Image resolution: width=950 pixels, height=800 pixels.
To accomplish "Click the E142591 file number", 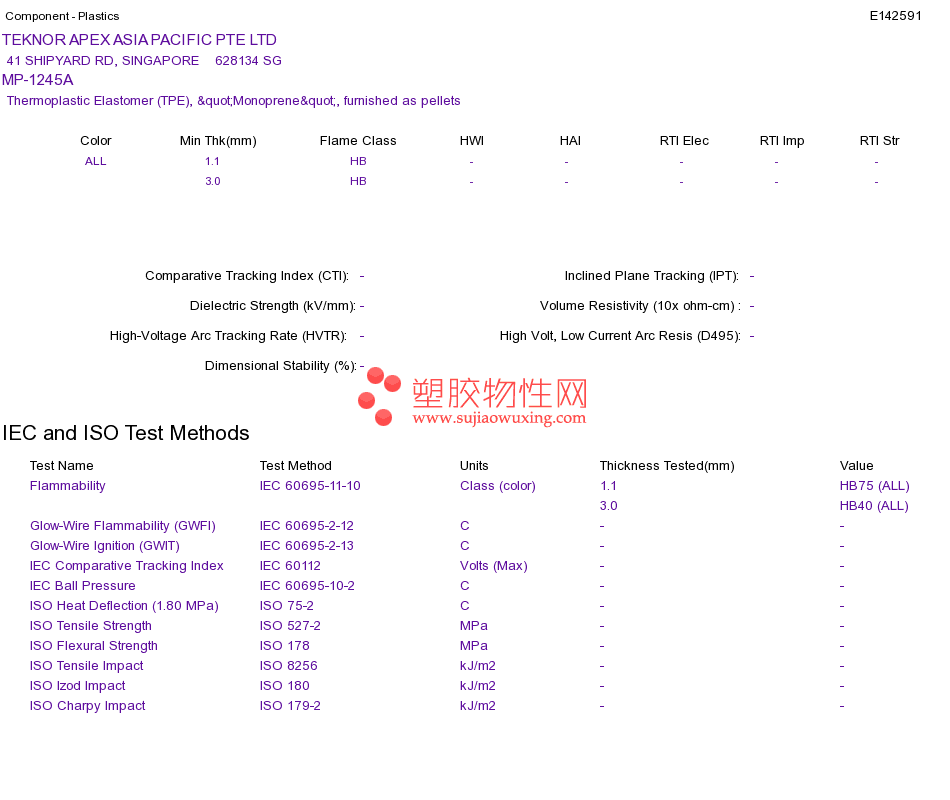I will (895, 16).
